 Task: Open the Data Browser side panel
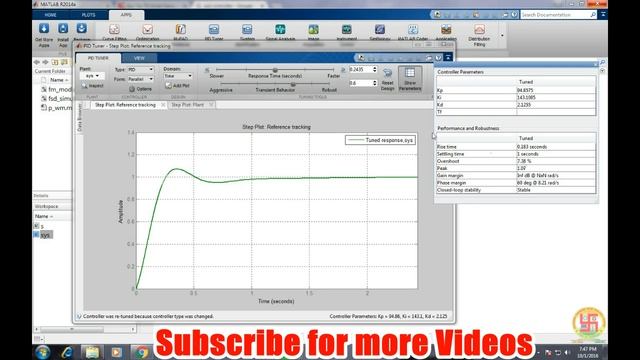(x=80, y=118)
